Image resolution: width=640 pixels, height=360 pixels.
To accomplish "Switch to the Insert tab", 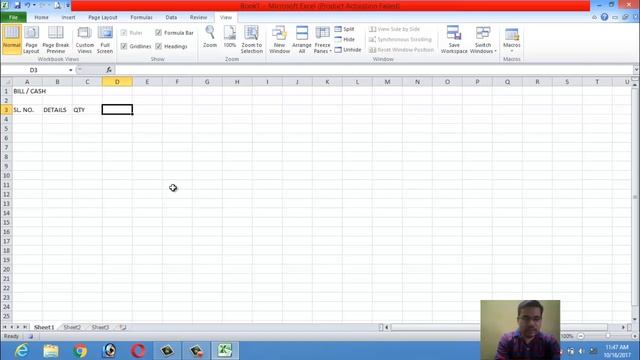I will click(68, 18).
